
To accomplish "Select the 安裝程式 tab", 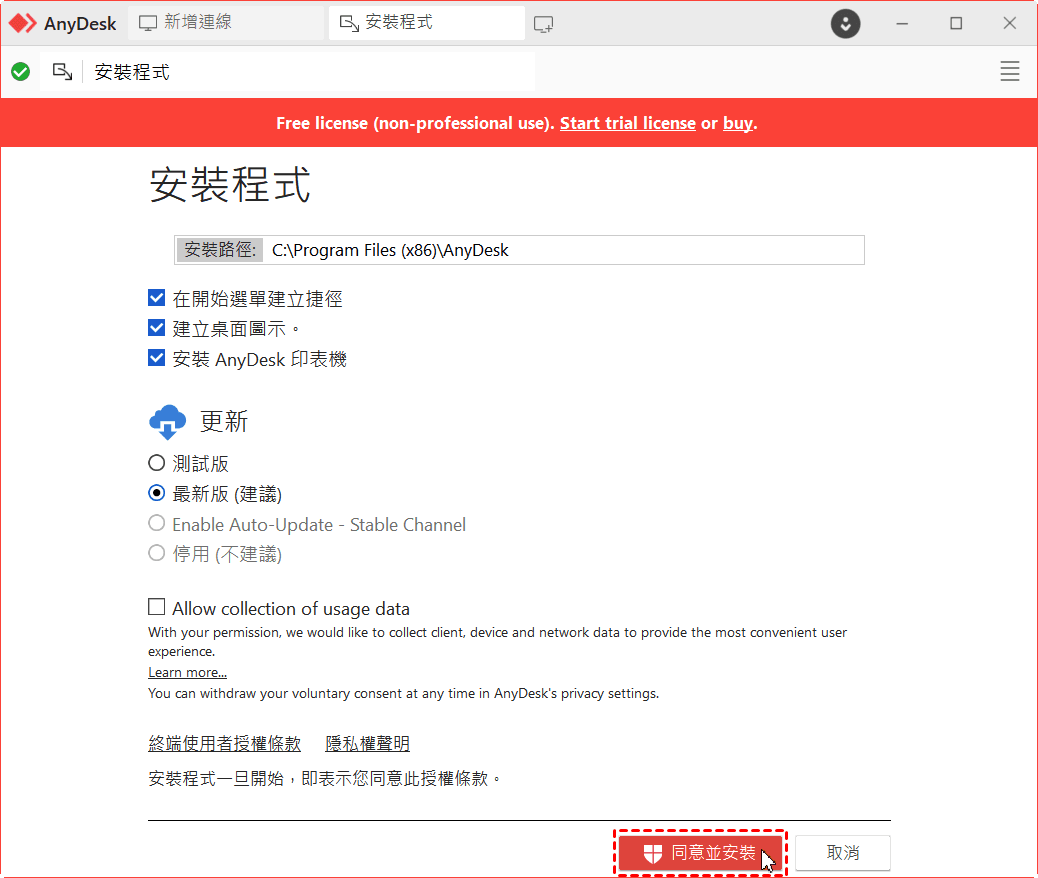I will [426, 23].
